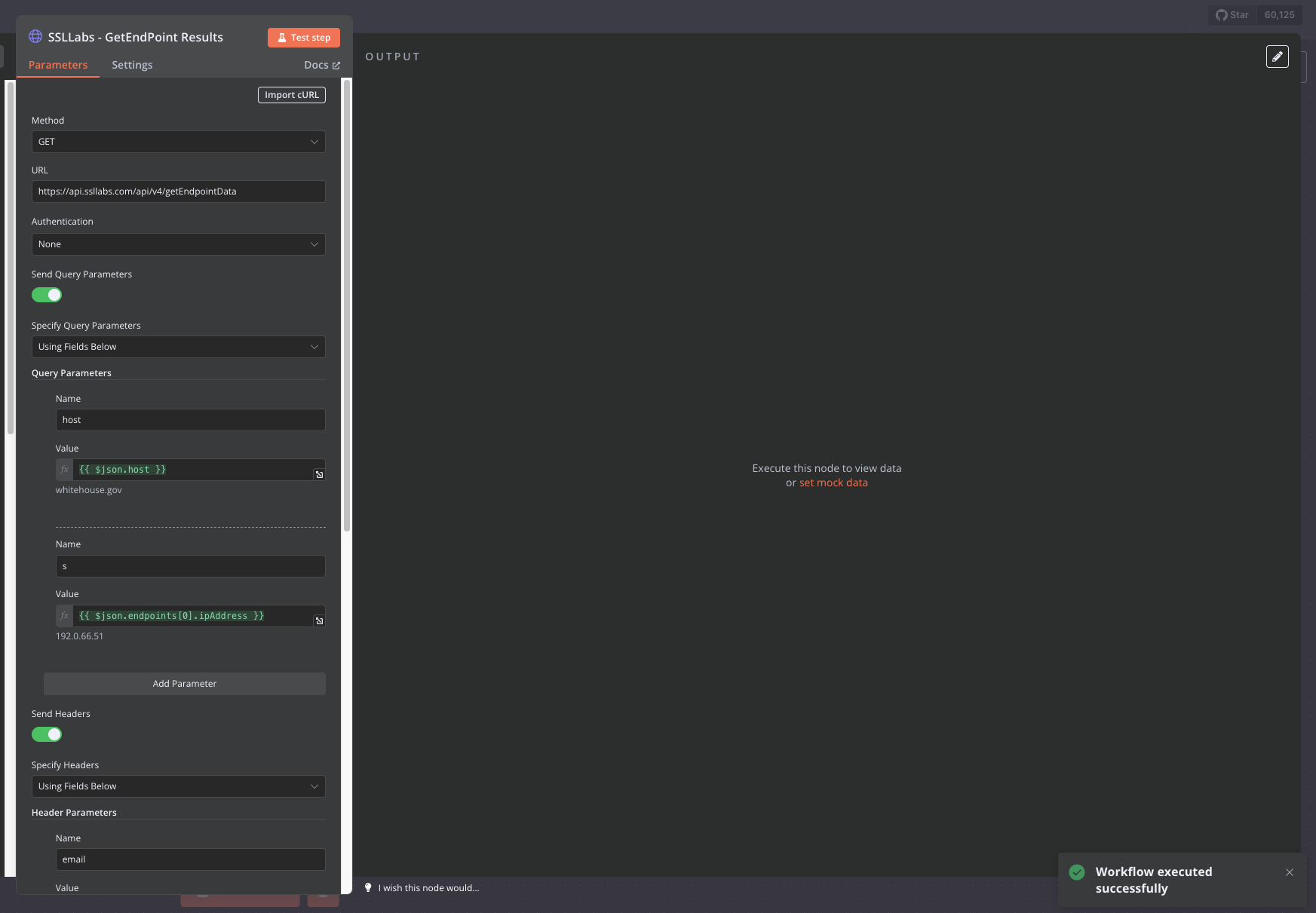Image resolution: width=1316 pixels, height=913 pixels.
Task: Open Specify Headers dropdown
Action: (179, 786)
